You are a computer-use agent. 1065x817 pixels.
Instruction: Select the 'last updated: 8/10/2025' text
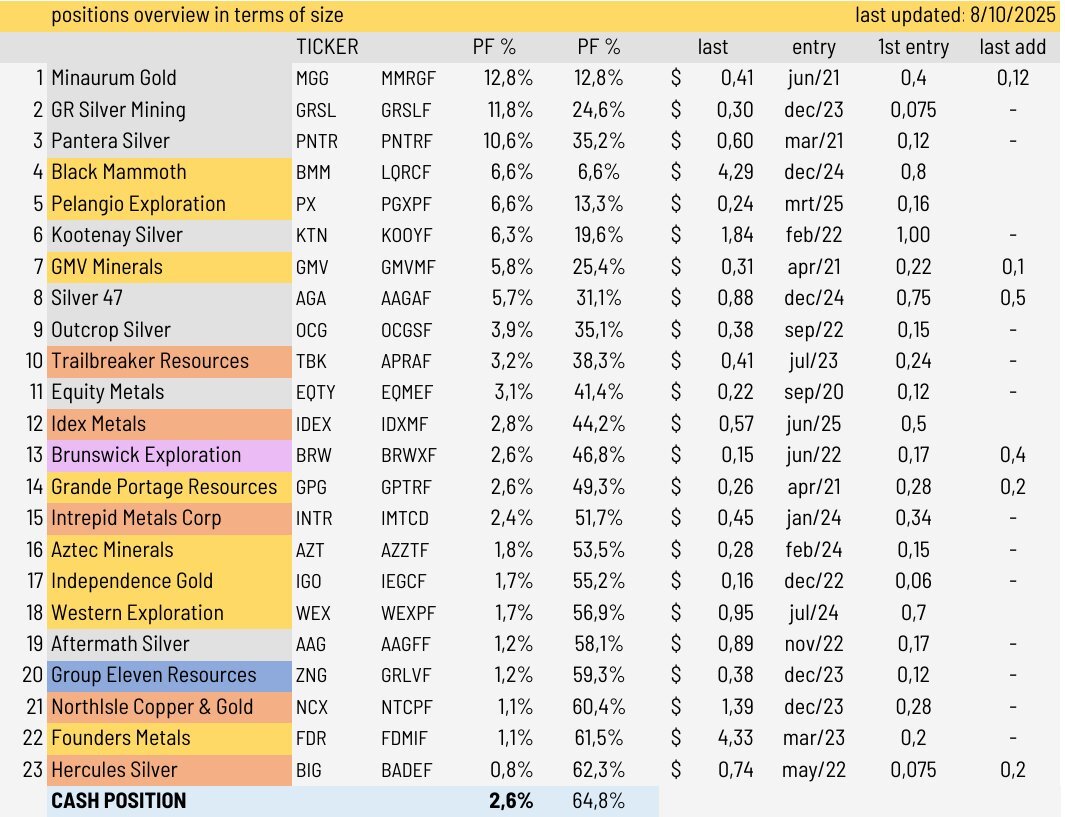(x=956, y=15)
